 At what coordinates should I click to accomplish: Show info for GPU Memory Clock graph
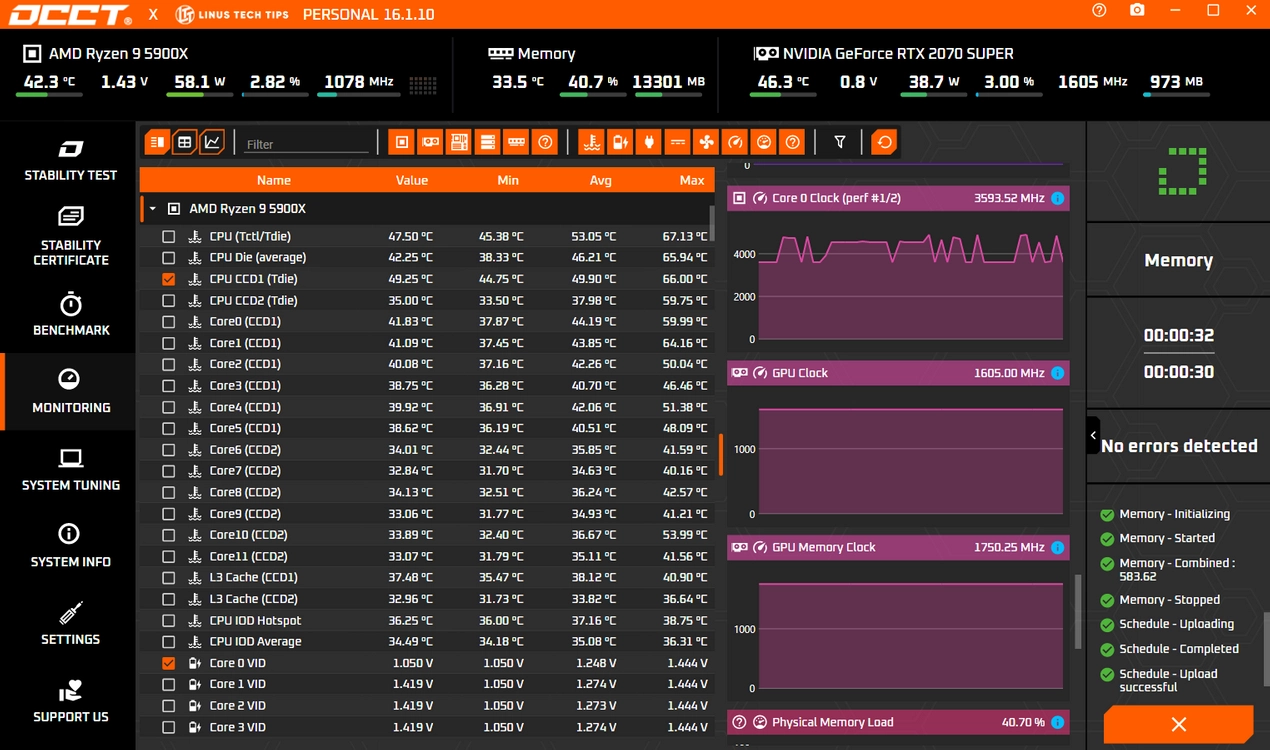[x=1057, y=547]
